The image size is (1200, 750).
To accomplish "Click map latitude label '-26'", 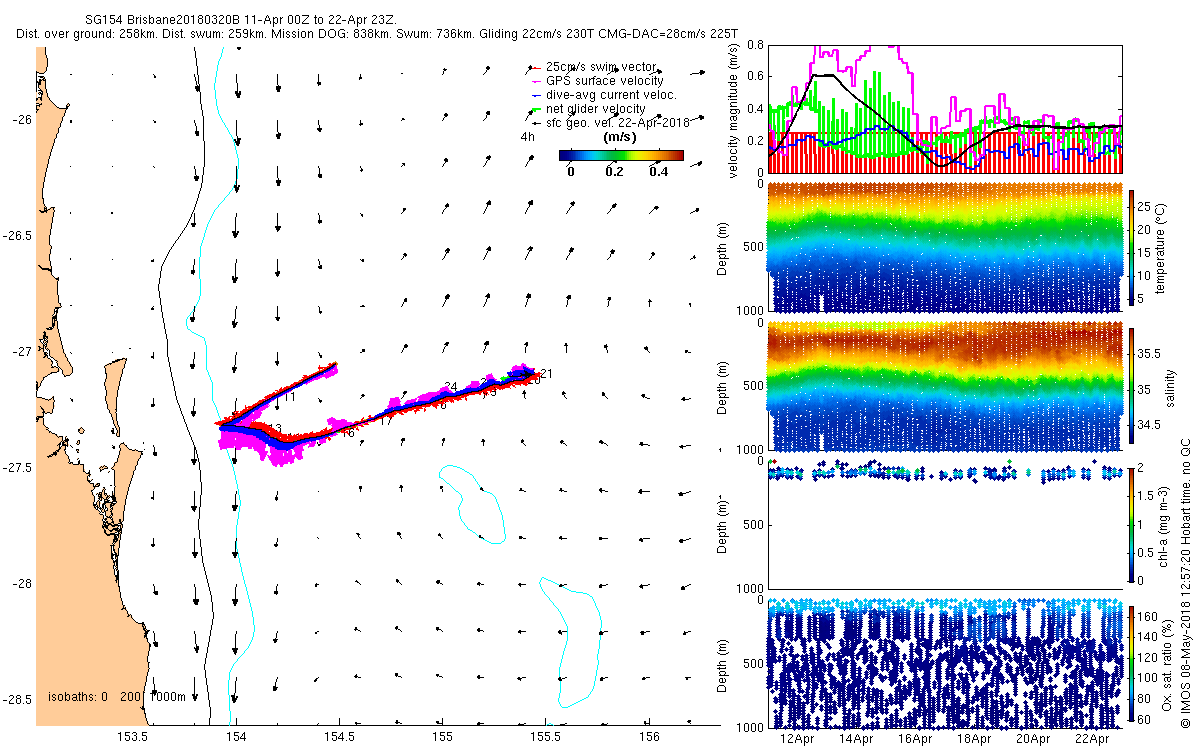I will pyautogui.click(x=23, y=120).
